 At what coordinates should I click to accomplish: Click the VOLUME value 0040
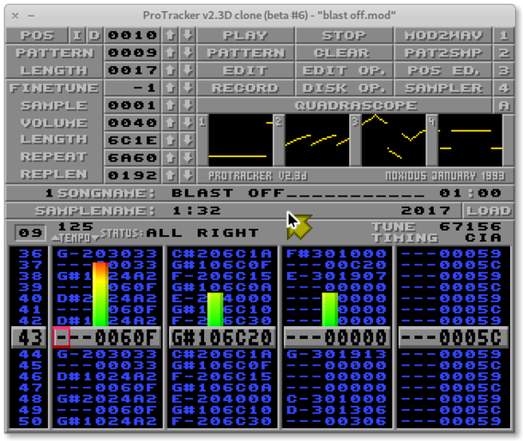click(x=132, y=123)
